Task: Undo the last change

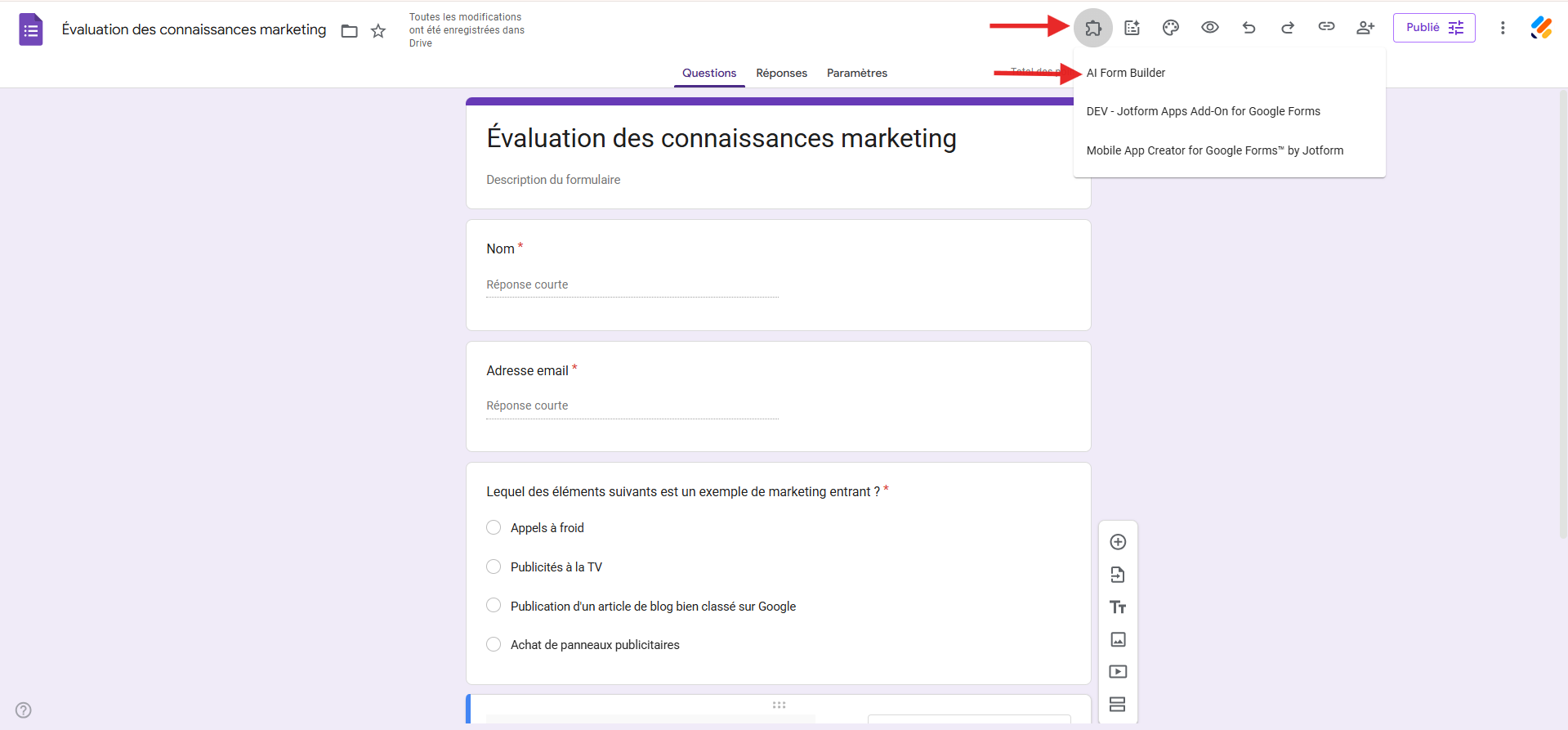Action: 1249,28
